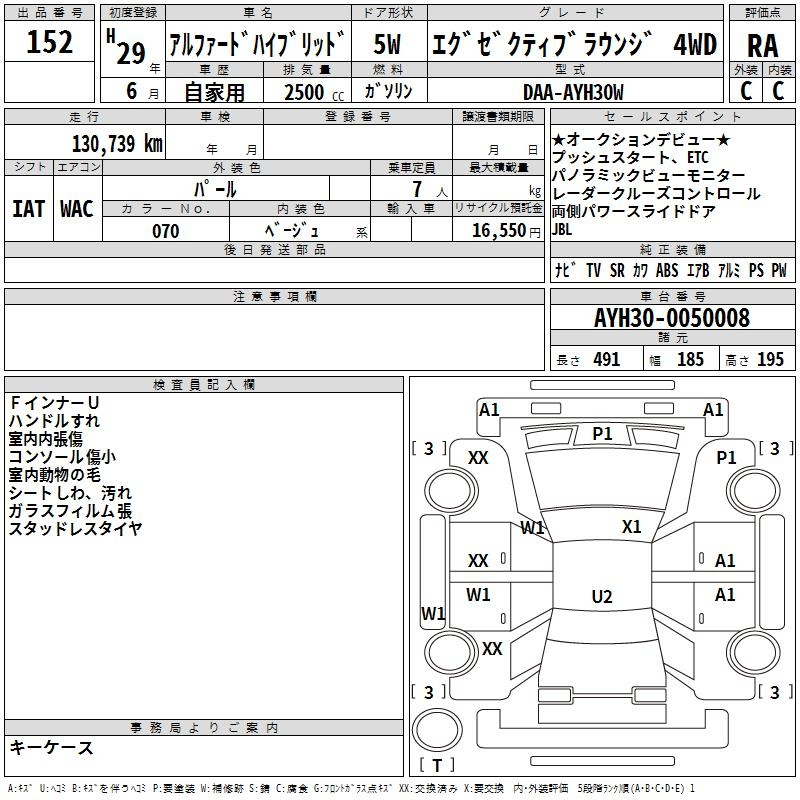Select inspector note シートしわ、汚れ

(70, 493)
